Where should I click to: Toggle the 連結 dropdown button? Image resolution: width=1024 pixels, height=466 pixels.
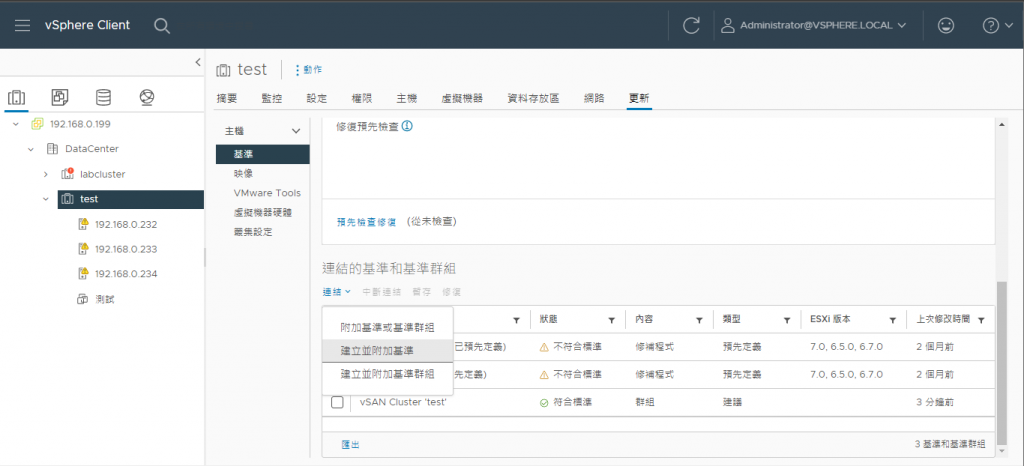(x=337, y=292)
